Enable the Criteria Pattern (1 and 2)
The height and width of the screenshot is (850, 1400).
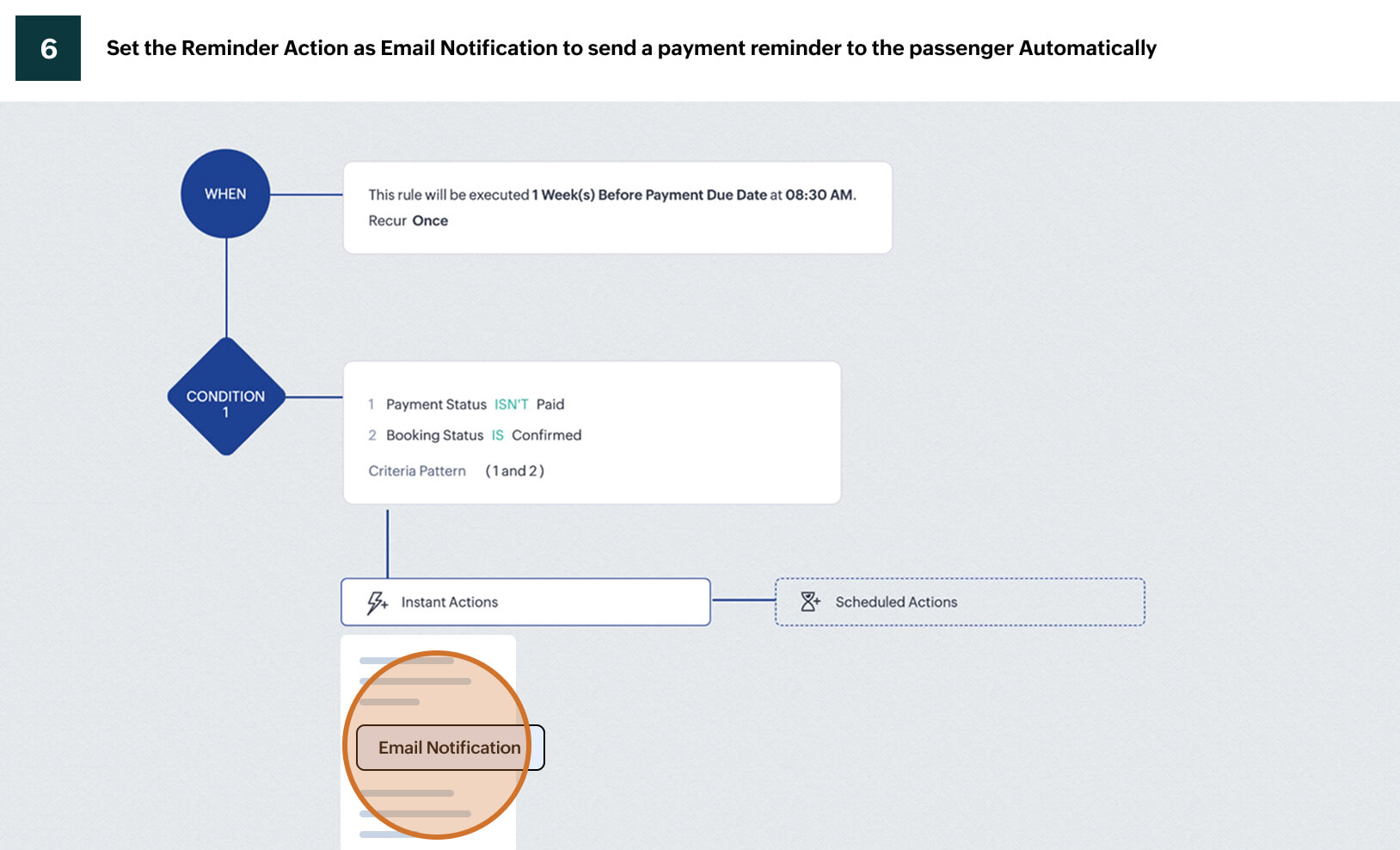(x=514, y=471)
